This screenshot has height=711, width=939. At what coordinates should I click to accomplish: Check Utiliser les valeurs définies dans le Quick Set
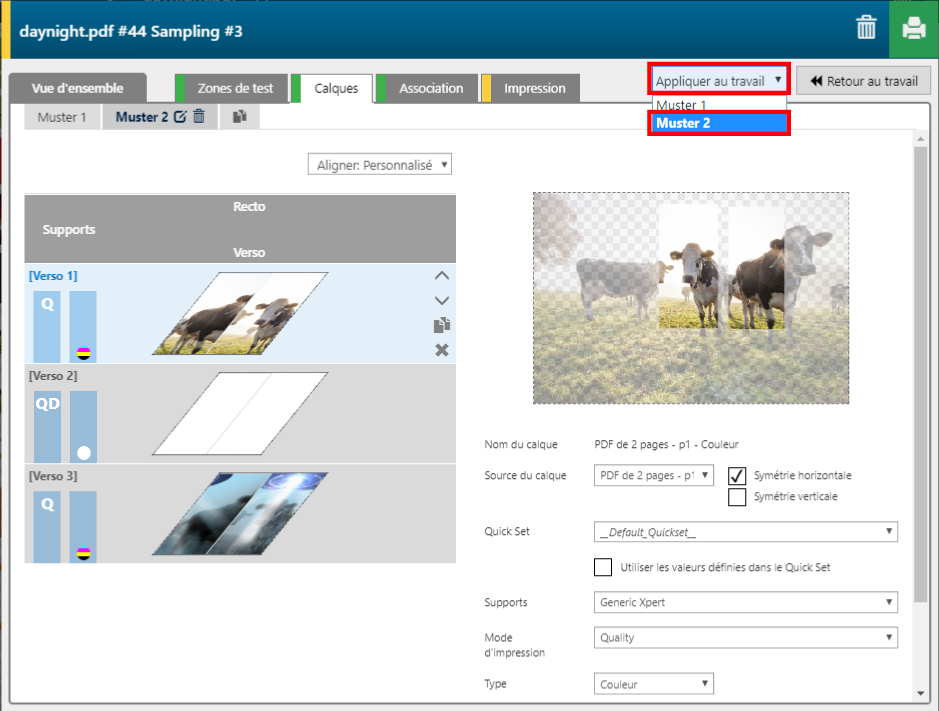[603, 568]
